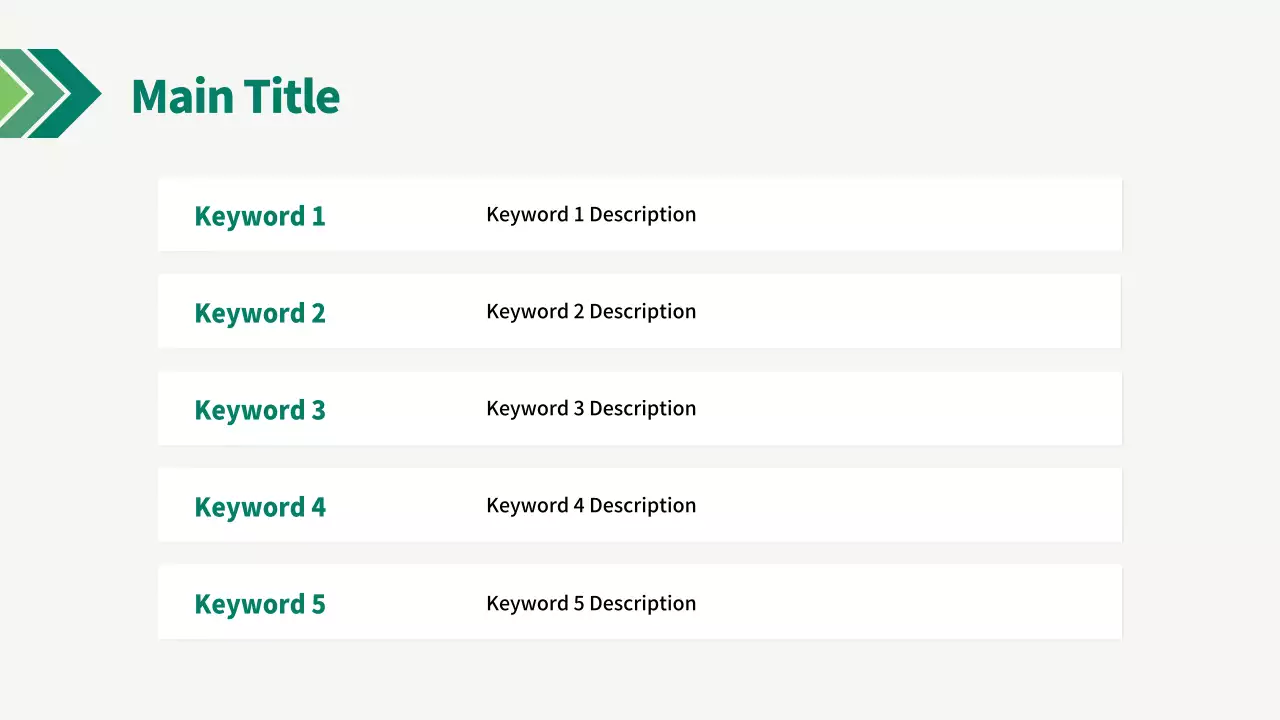Select the Keyword 3 Description text
Image resolution: width=1280 pixels, height=720 pixels.
pos(591,408)
